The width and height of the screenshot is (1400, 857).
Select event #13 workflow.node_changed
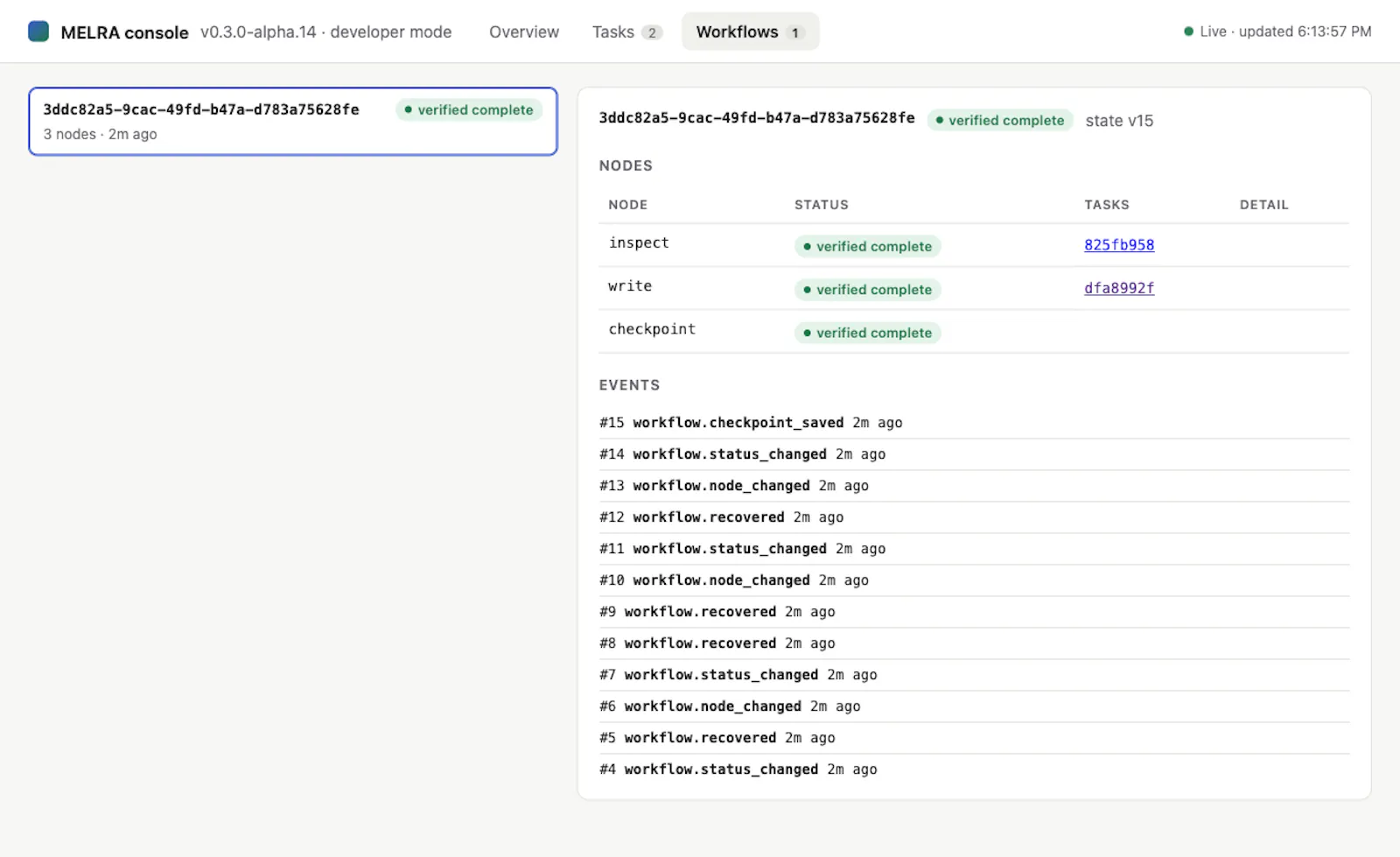[974, 486]
